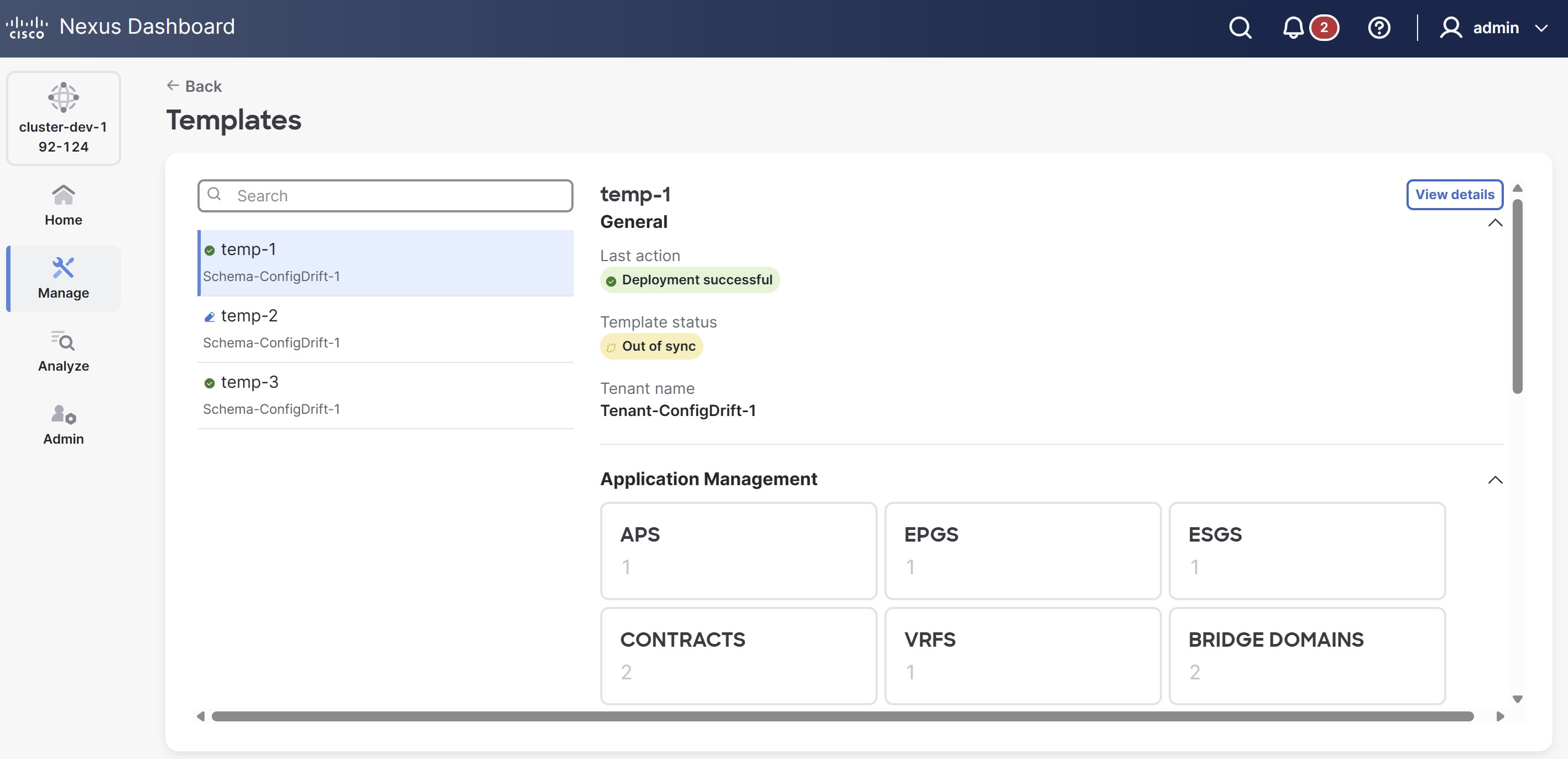This screenshot has width=1568, height=759.
Task: Click the Back link
Action: click(x=194, y=86)
